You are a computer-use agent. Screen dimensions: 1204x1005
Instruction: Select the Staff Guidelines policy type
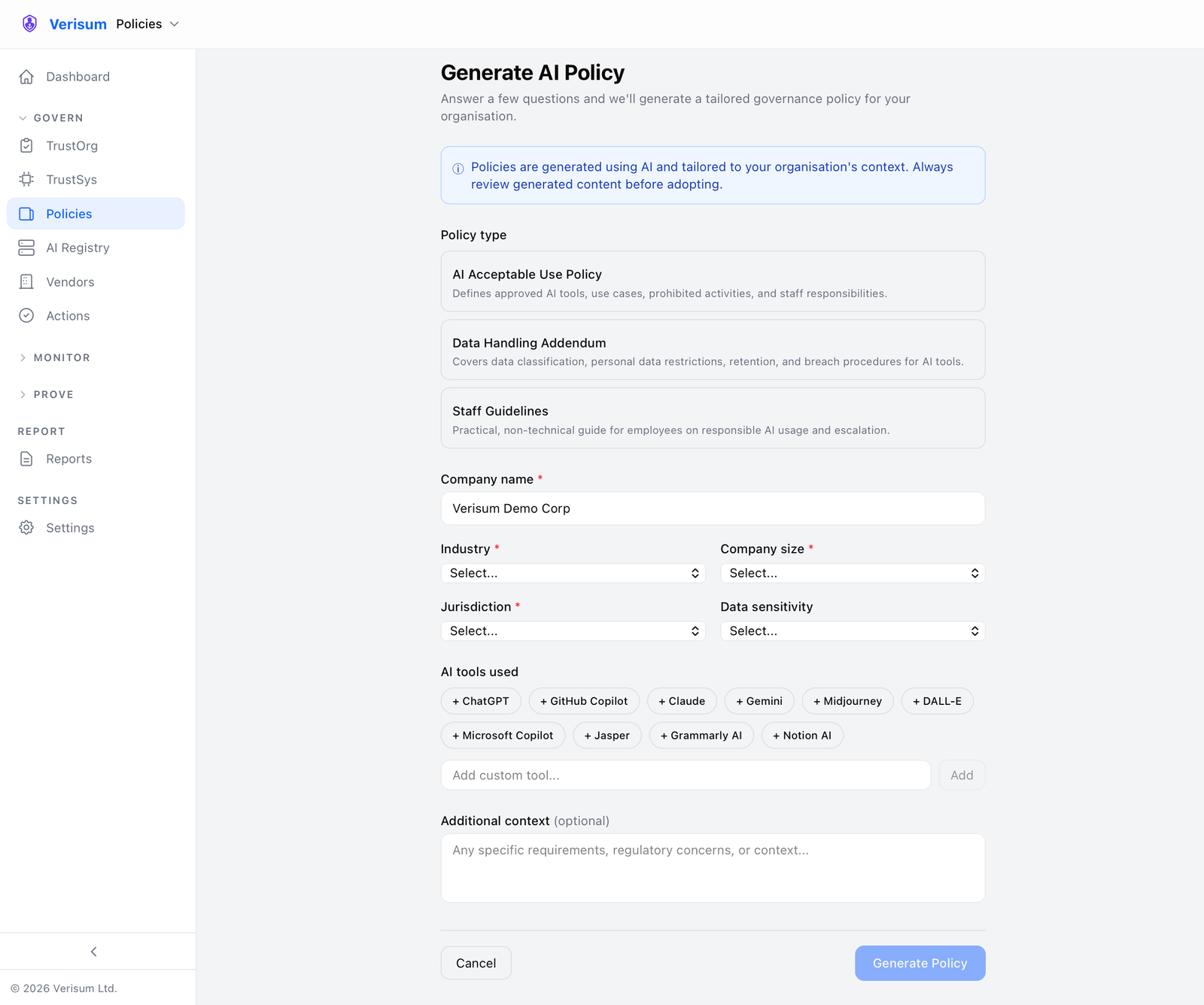[x=713, y=418]
